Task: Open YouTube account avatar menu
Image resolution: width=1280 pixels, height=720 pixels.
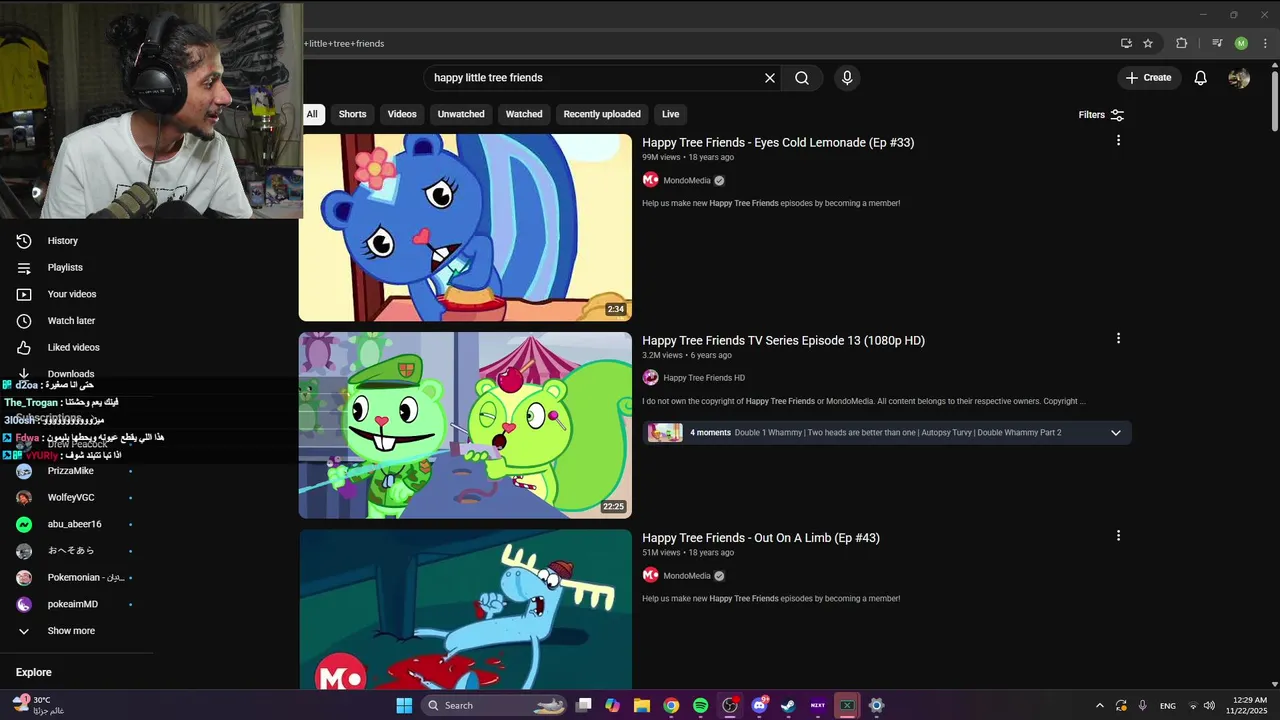Action: (x=1239, y=78)
